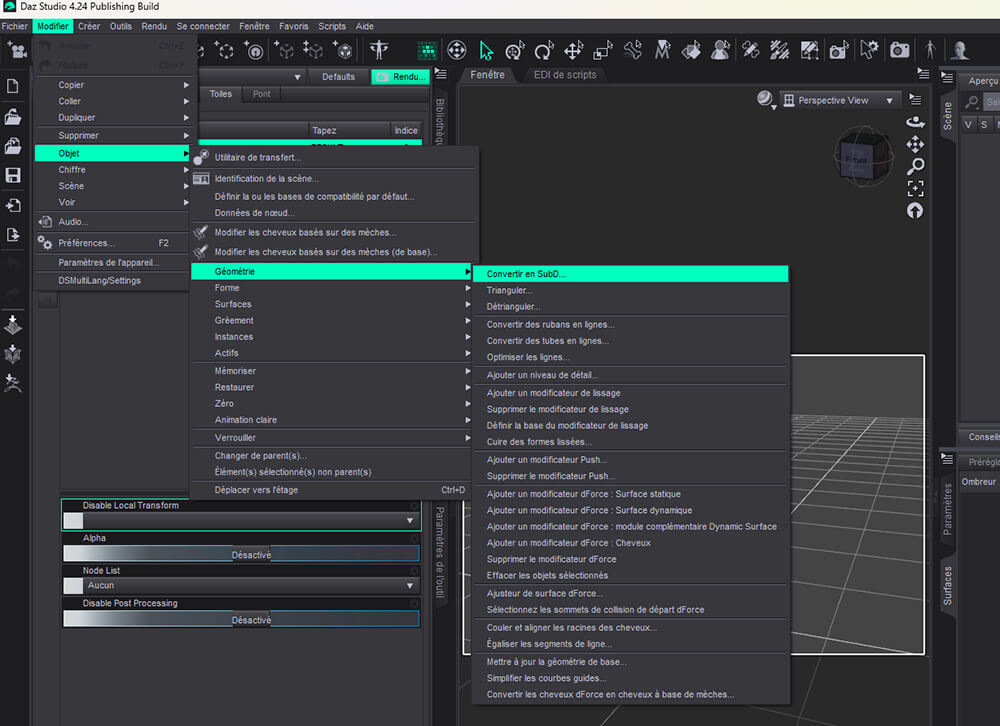Image resolution: width=1000 pixels, height=726 pixels.
Task: Click the Import file icon
Action: [x=13, y=205]
